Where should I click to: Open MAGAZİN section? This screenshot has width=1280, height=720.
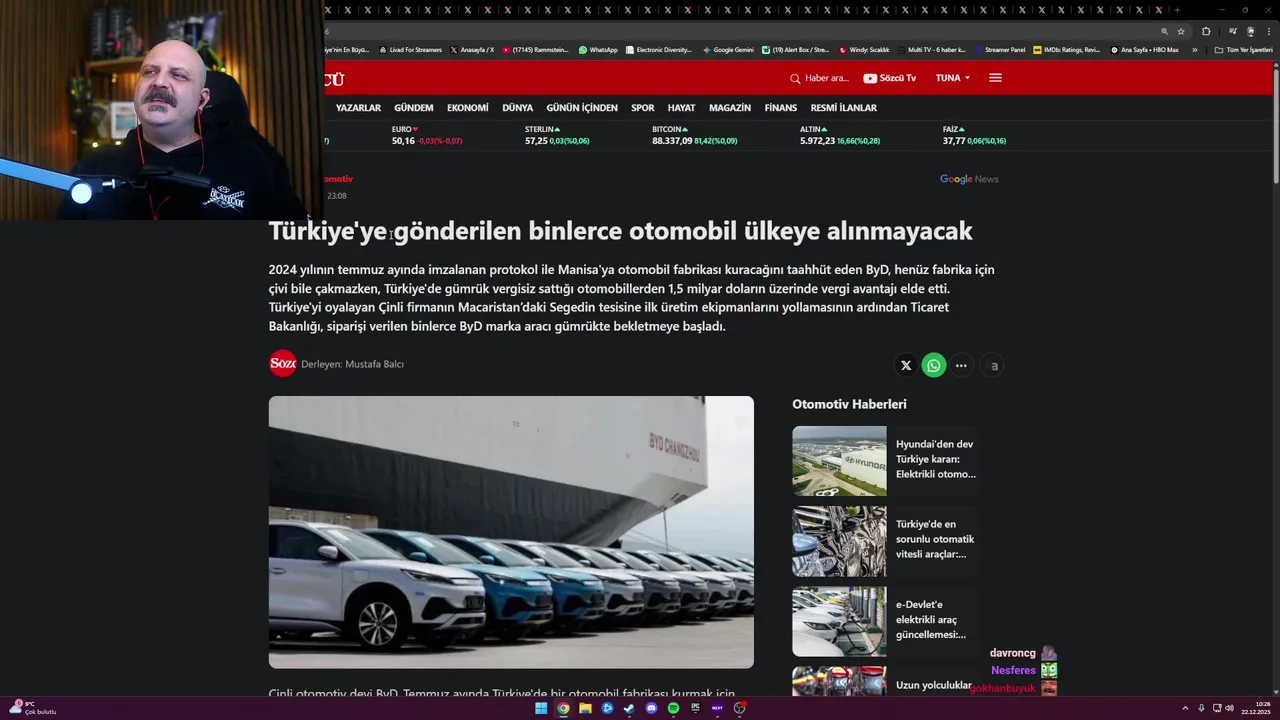click(x=730, y=108)
